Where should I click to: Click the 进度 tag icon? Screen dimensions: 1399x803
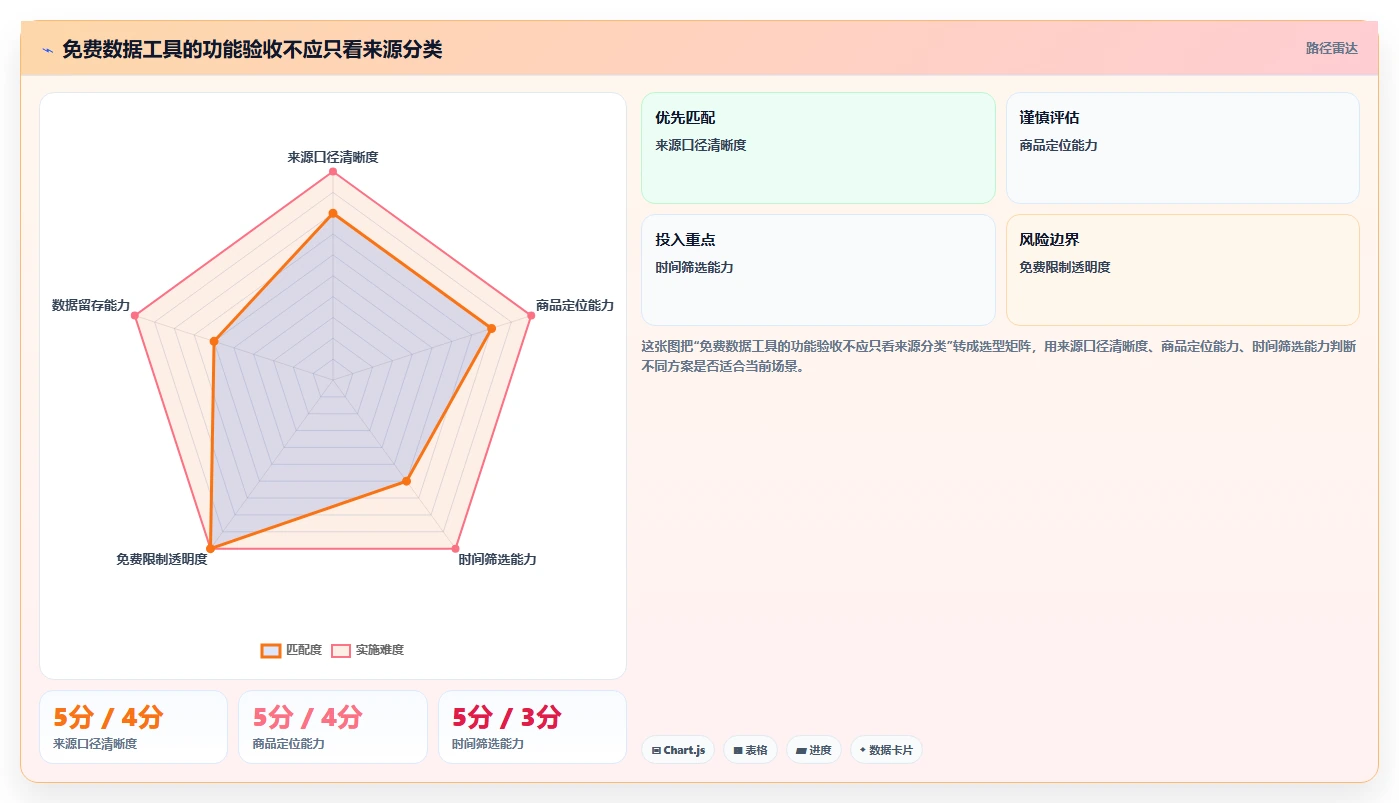coord(801,750)
